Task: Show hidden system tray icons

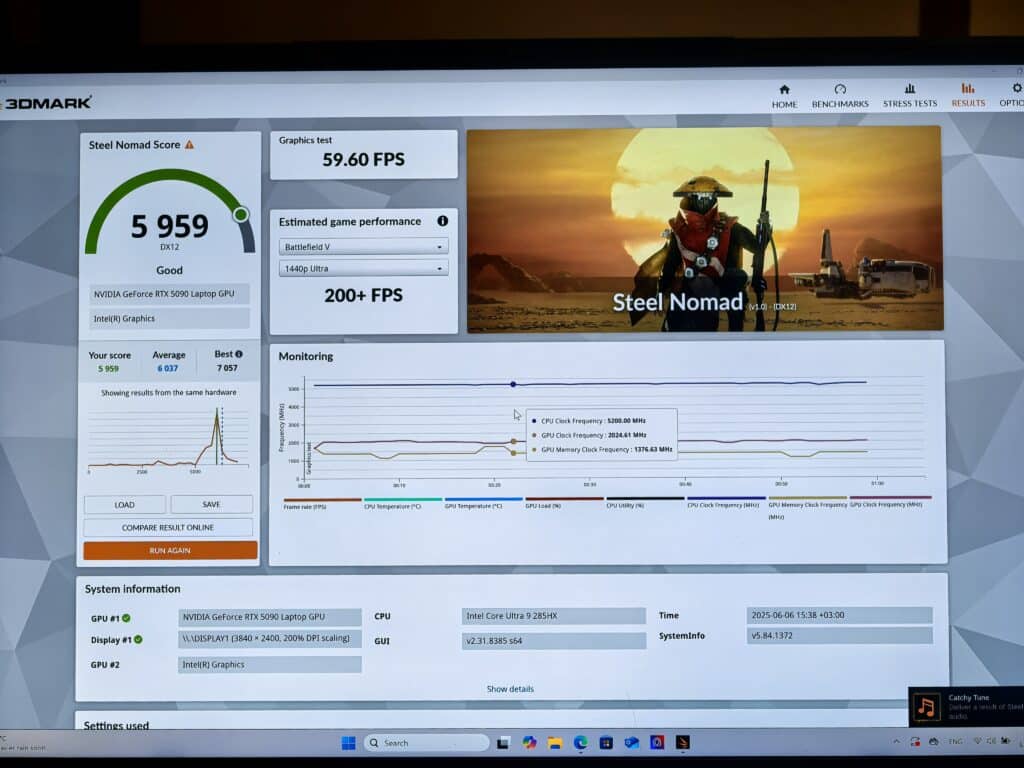Action: (x=896, y=742)
